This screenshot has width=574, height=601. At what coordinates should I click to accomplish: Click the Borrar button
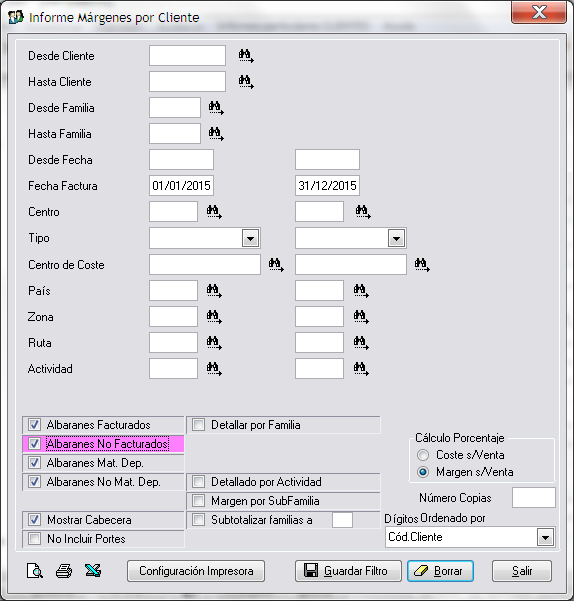[440, 571]
